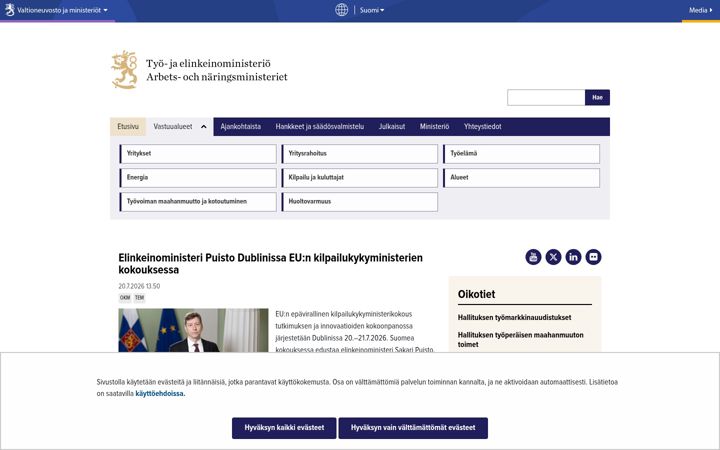Open the Julkaisut menu item

(x=392, y=127)
